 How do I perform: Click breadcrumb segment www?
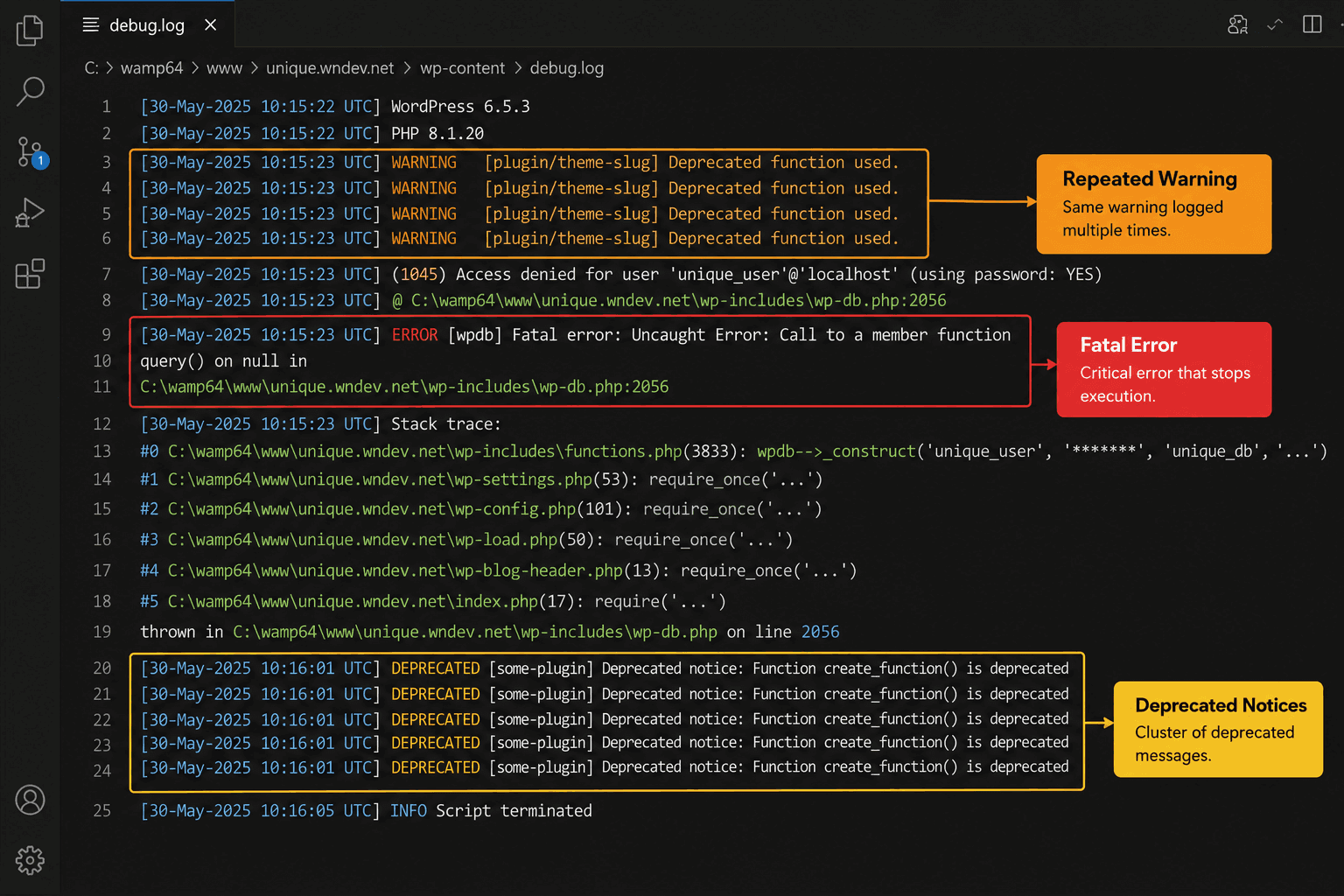click(224, 68)
